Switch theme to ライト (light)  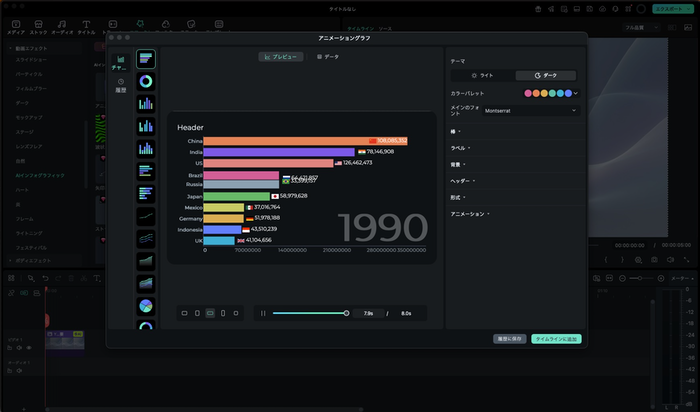pos(483,75)
